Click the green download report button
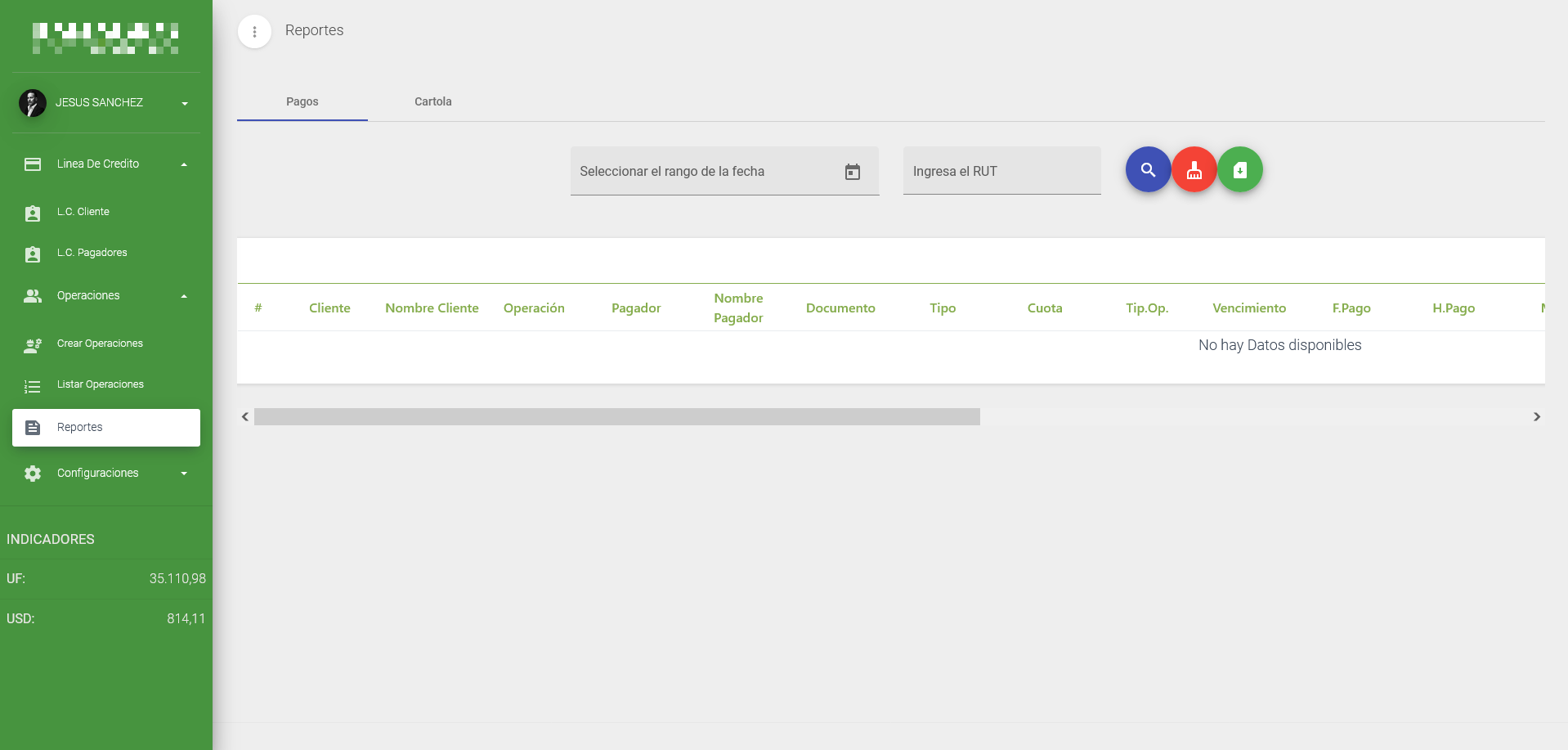The width and height of the screenshot is (1568, 750). click(x=1239, y=170)
